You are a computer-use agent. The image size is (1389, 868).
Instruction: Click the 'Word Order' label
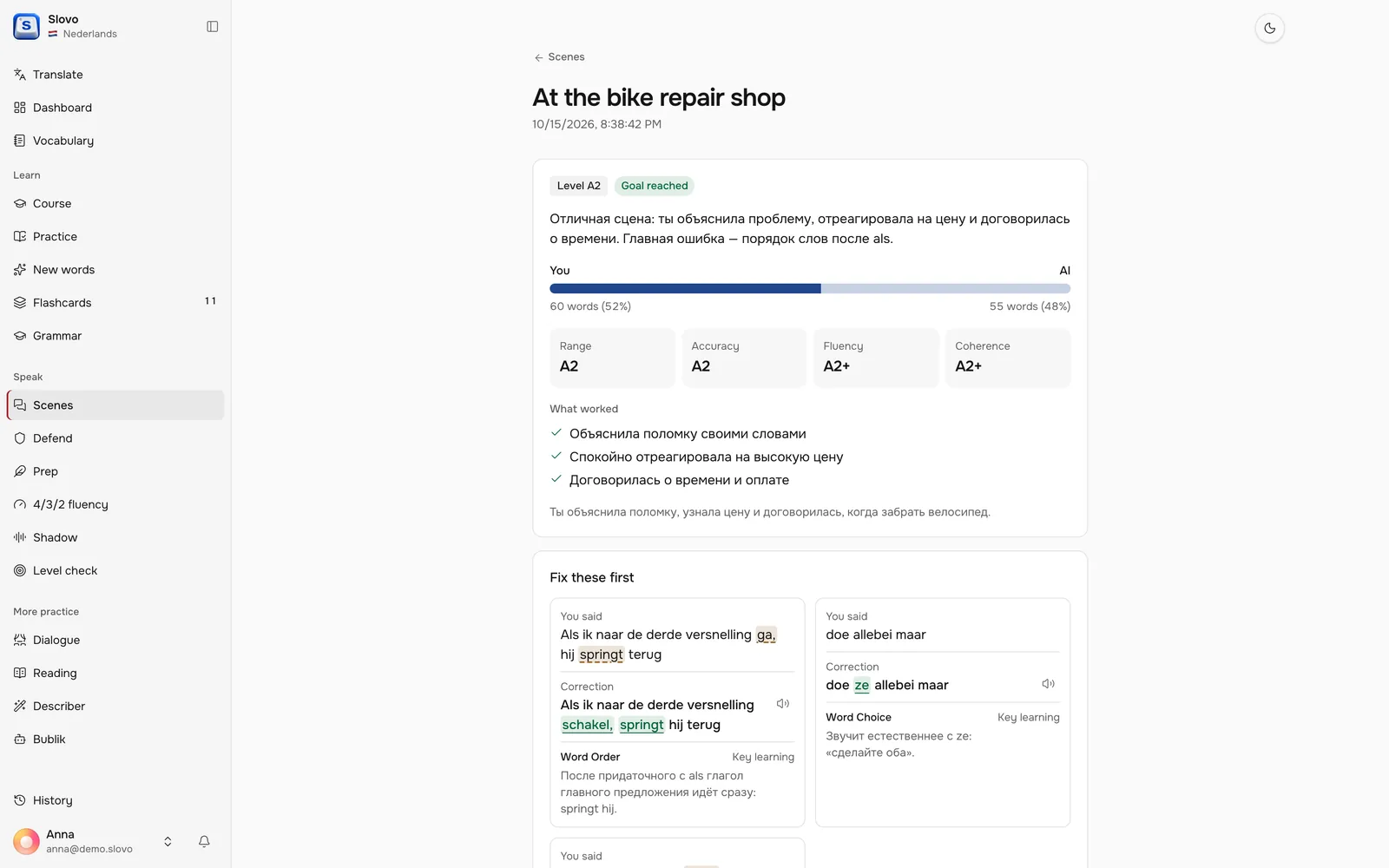(x=590, y=757)
